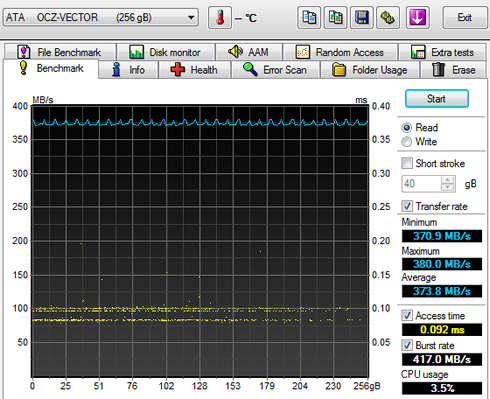490x399 pixels.
Task: Open the Erase tab with trash icon
Action: pyautogui.click(x=453, y=70)
